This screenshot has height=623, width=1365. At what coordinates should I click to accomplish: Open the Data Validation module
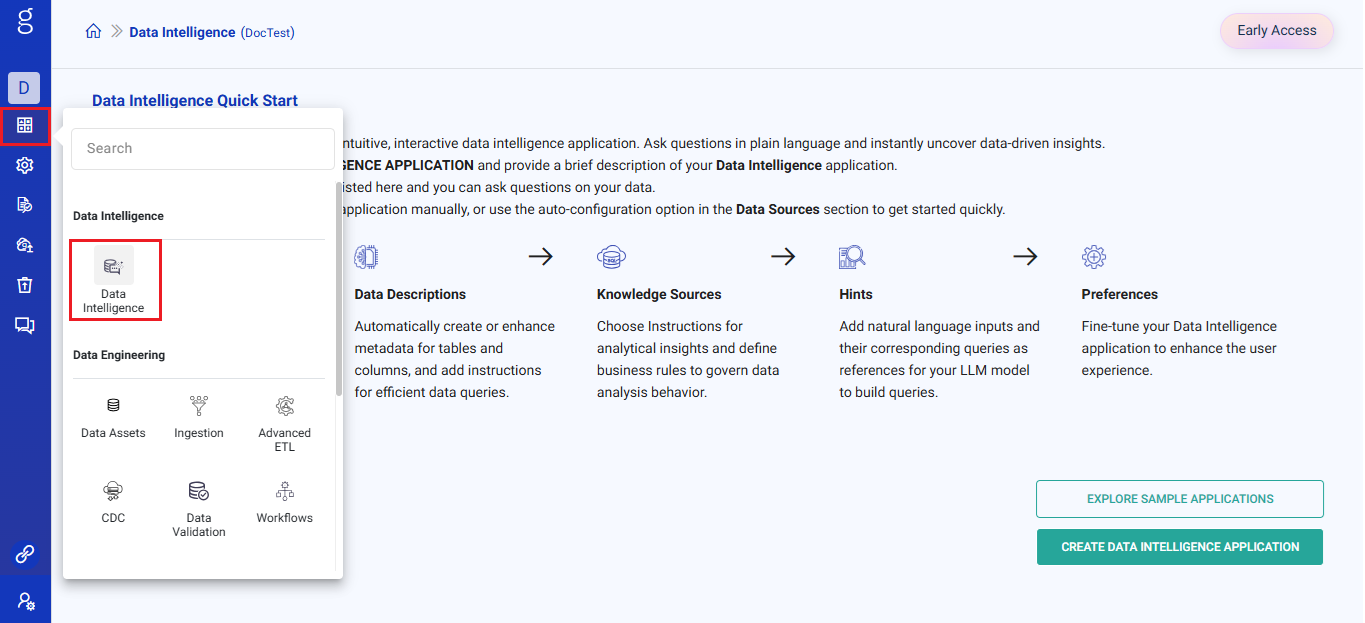(199, 508)
